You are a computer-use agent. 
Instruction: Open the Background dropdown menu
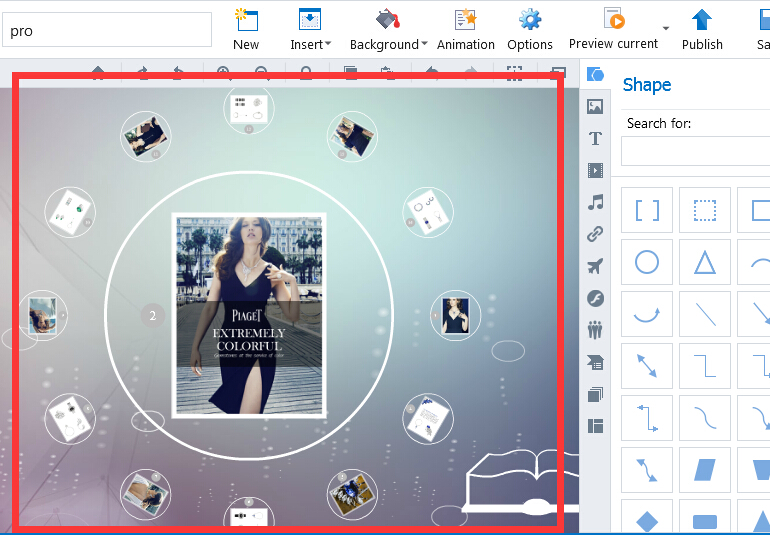pyautogui.click(x=388, y=30)
